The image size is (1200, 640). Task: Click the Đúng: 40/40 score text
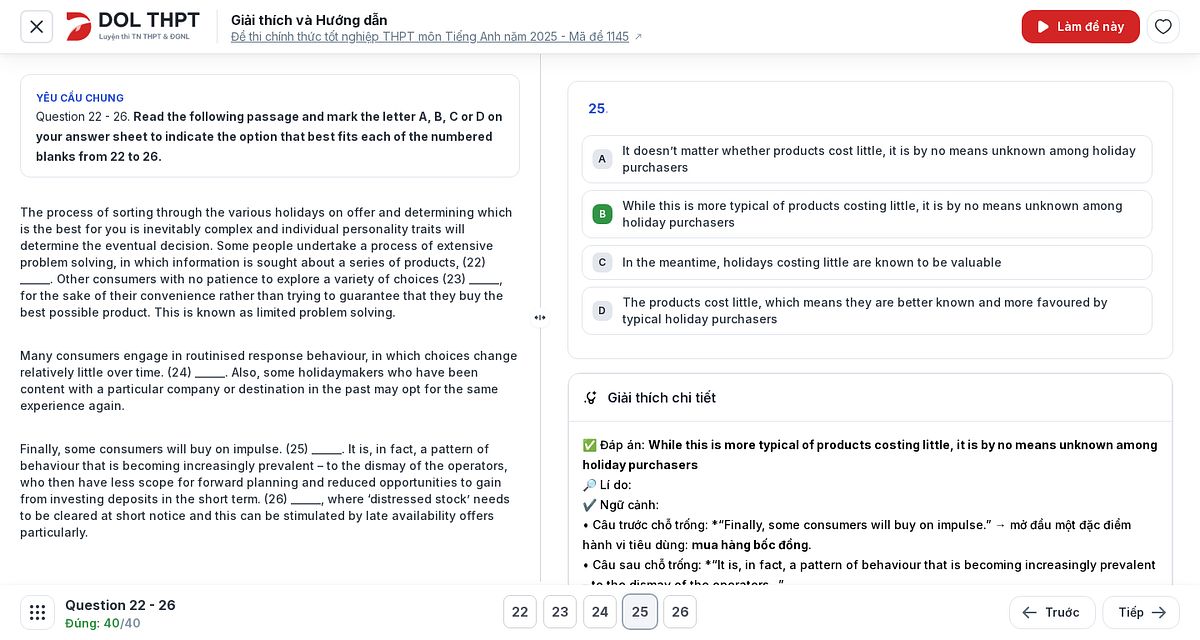point(103,623)
